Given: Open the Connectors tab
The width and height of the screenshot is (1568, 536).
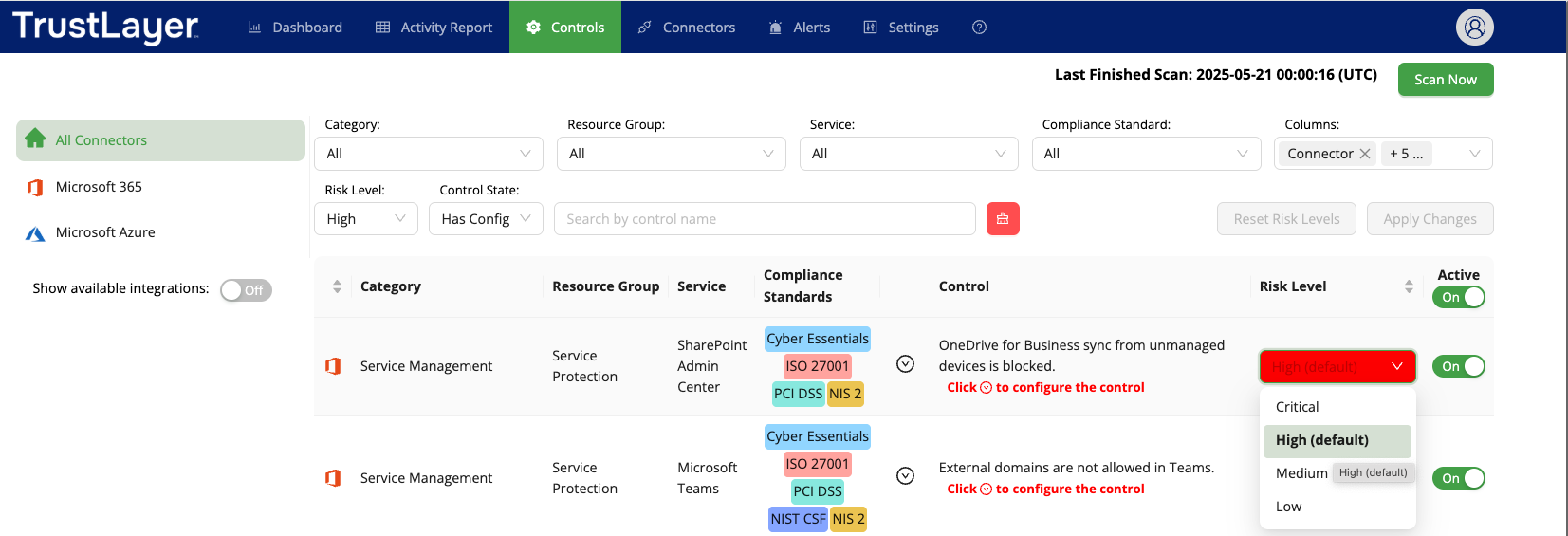Looking at the screenshot, I should click(687, 28).
